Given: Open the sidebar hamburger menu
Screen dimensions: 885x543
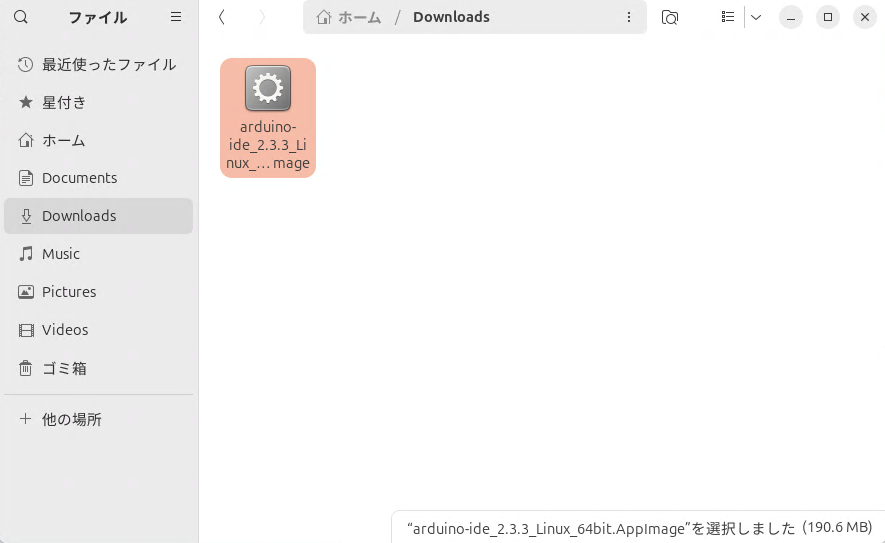Looking at the screenshot, I should [x=176, y=17].
